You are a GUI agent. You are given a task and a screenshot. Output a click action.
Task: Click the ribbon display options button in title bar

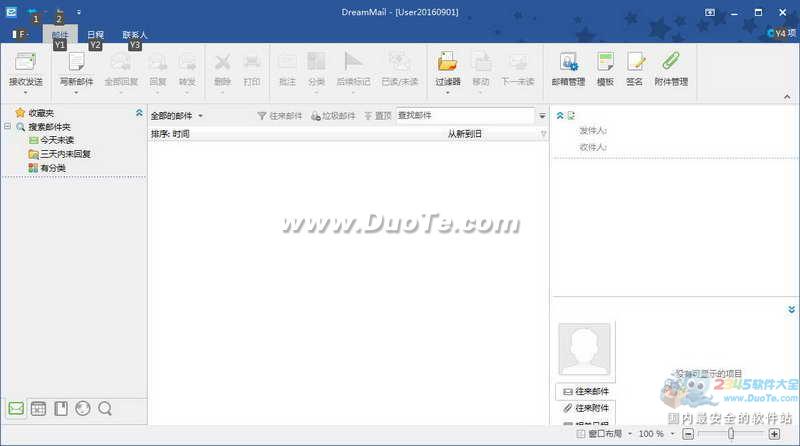click(710, 12)
